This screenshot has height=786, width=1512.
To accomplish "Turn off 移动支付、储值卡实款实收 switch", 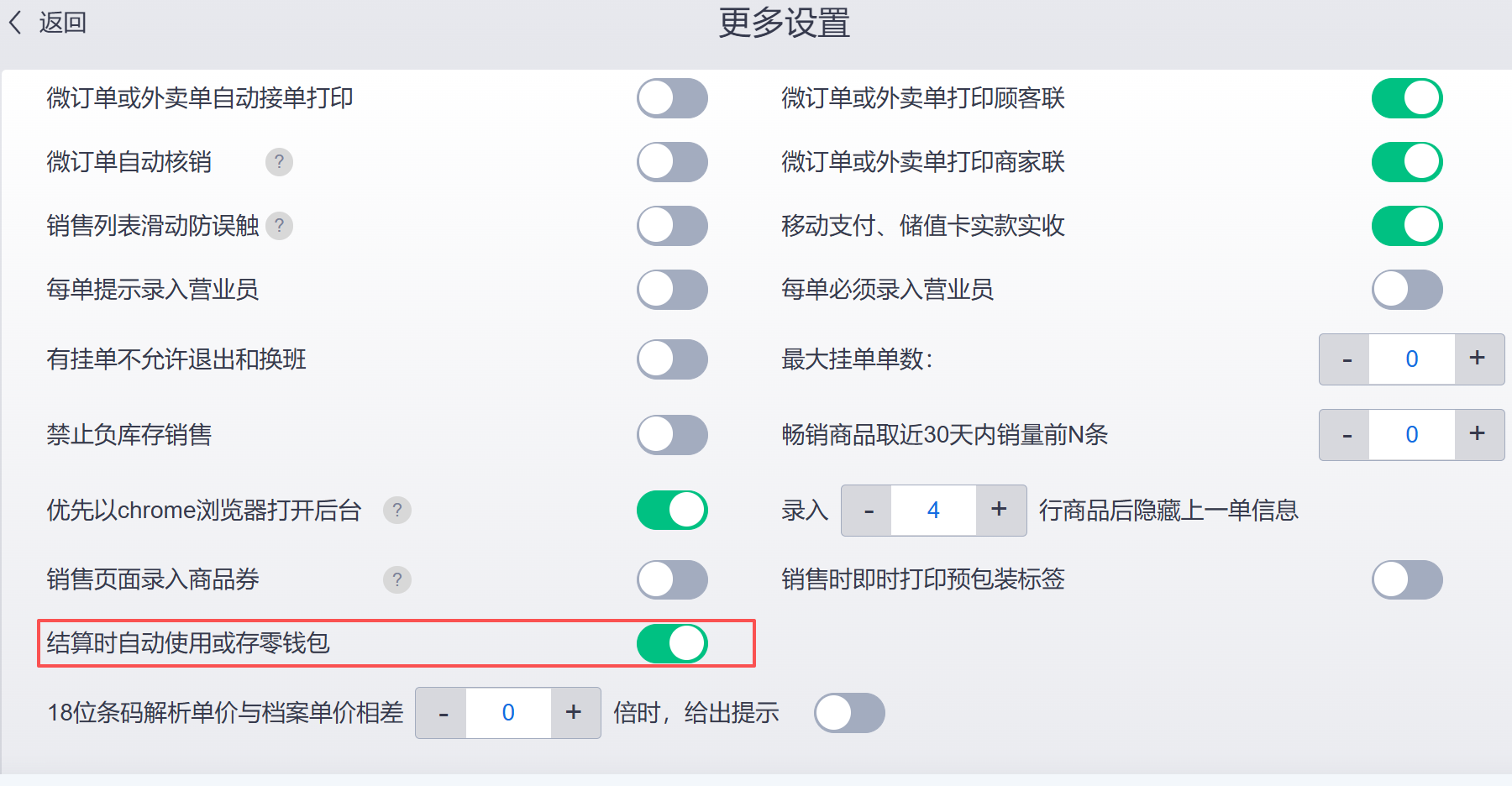I will [x=1407, y=226].
